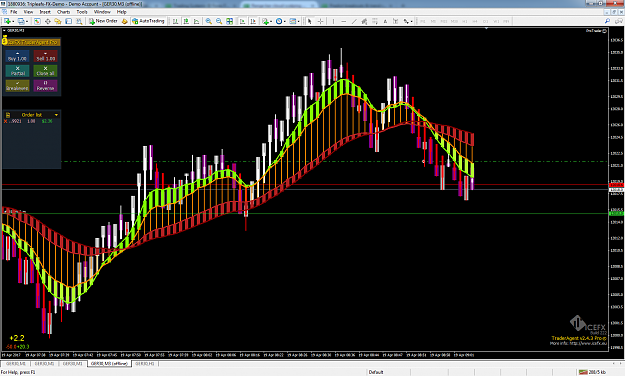Open the Arrows objects icon
The image size is (625, 376).
(406, 21)
